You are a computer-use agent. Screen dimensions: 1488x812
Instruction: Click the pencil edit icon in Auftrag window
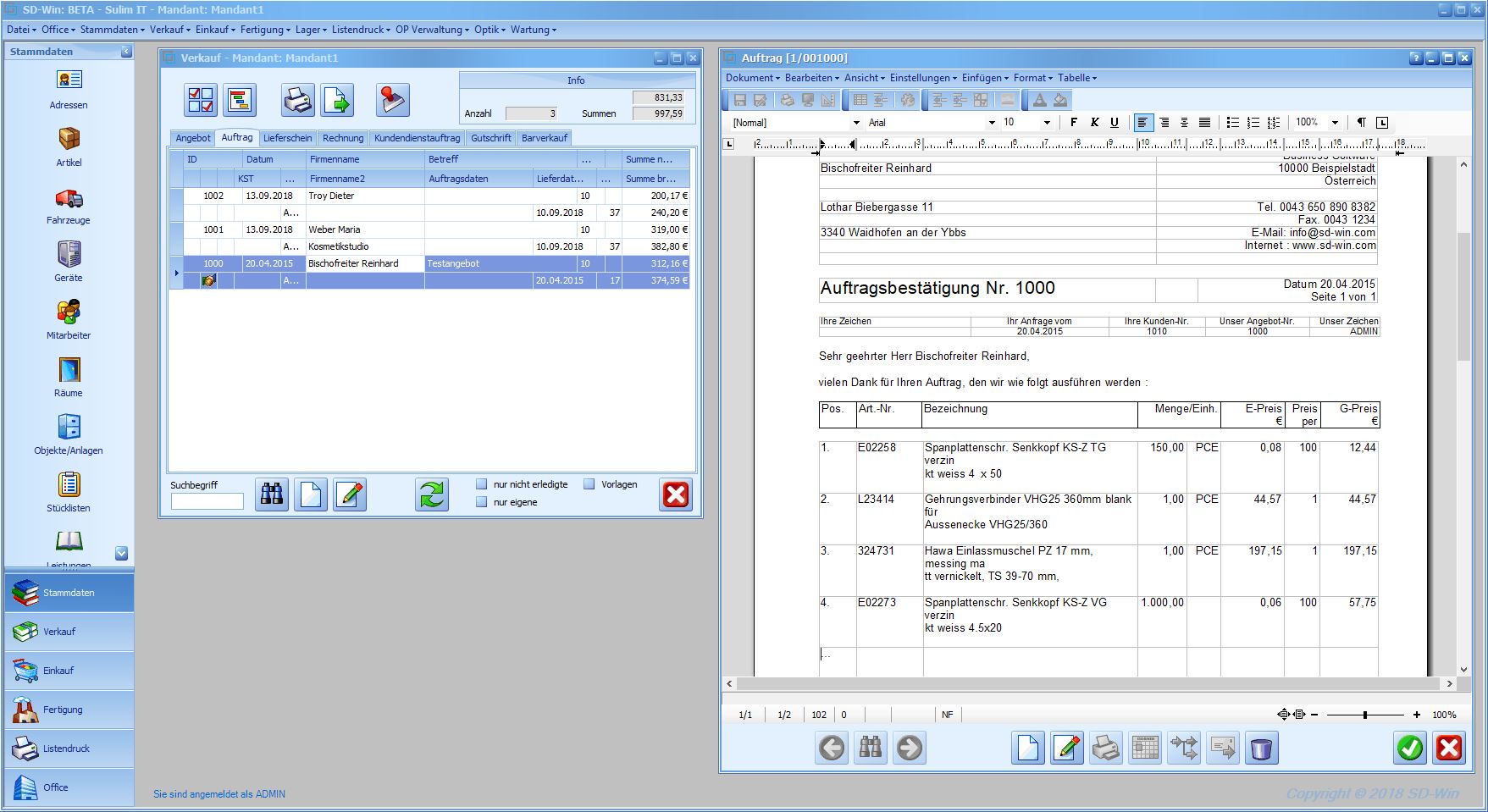[x=1067, y=748]
